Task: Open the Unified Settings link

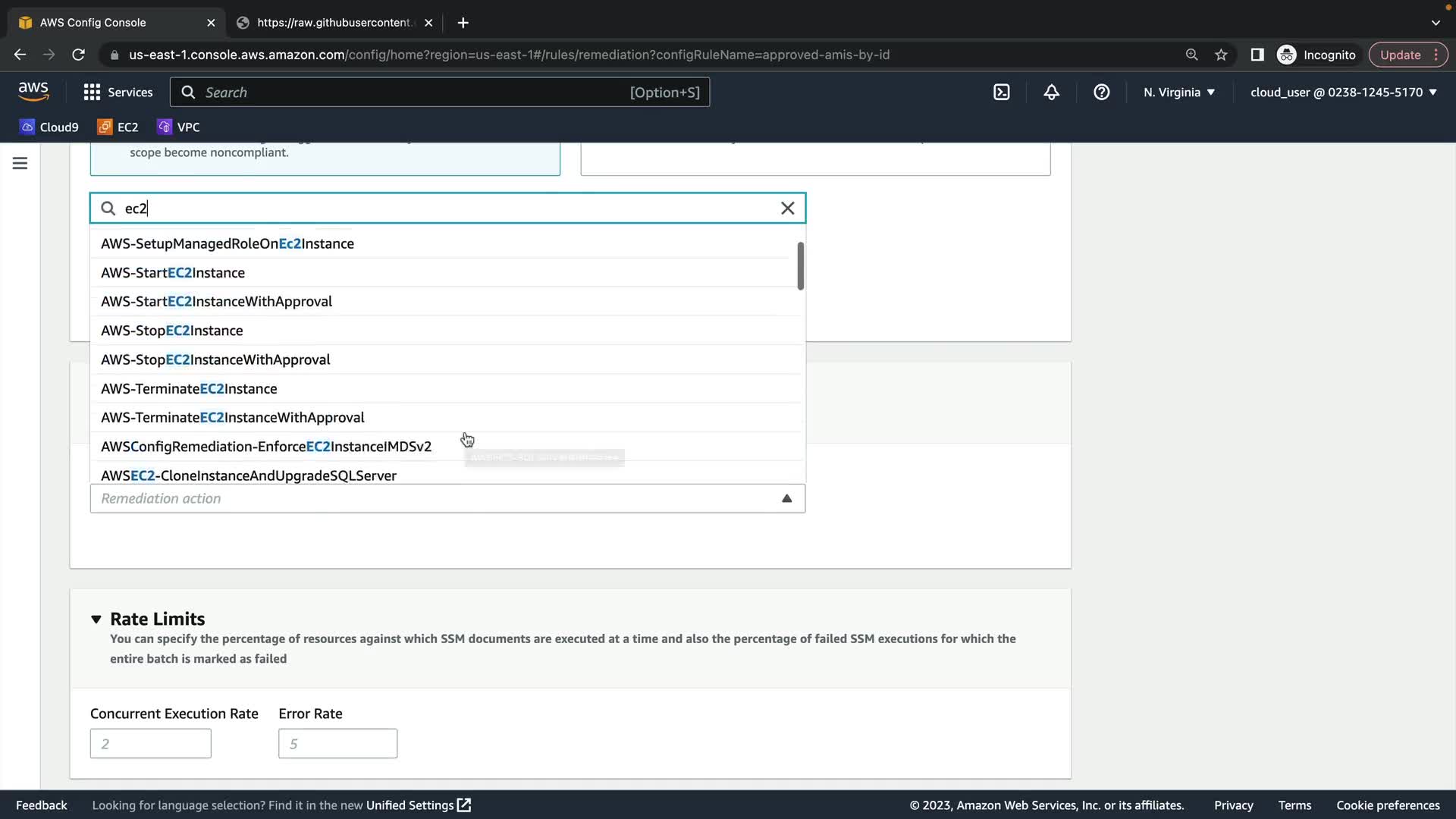Action: pyautogui.click(x=418, y=805)
